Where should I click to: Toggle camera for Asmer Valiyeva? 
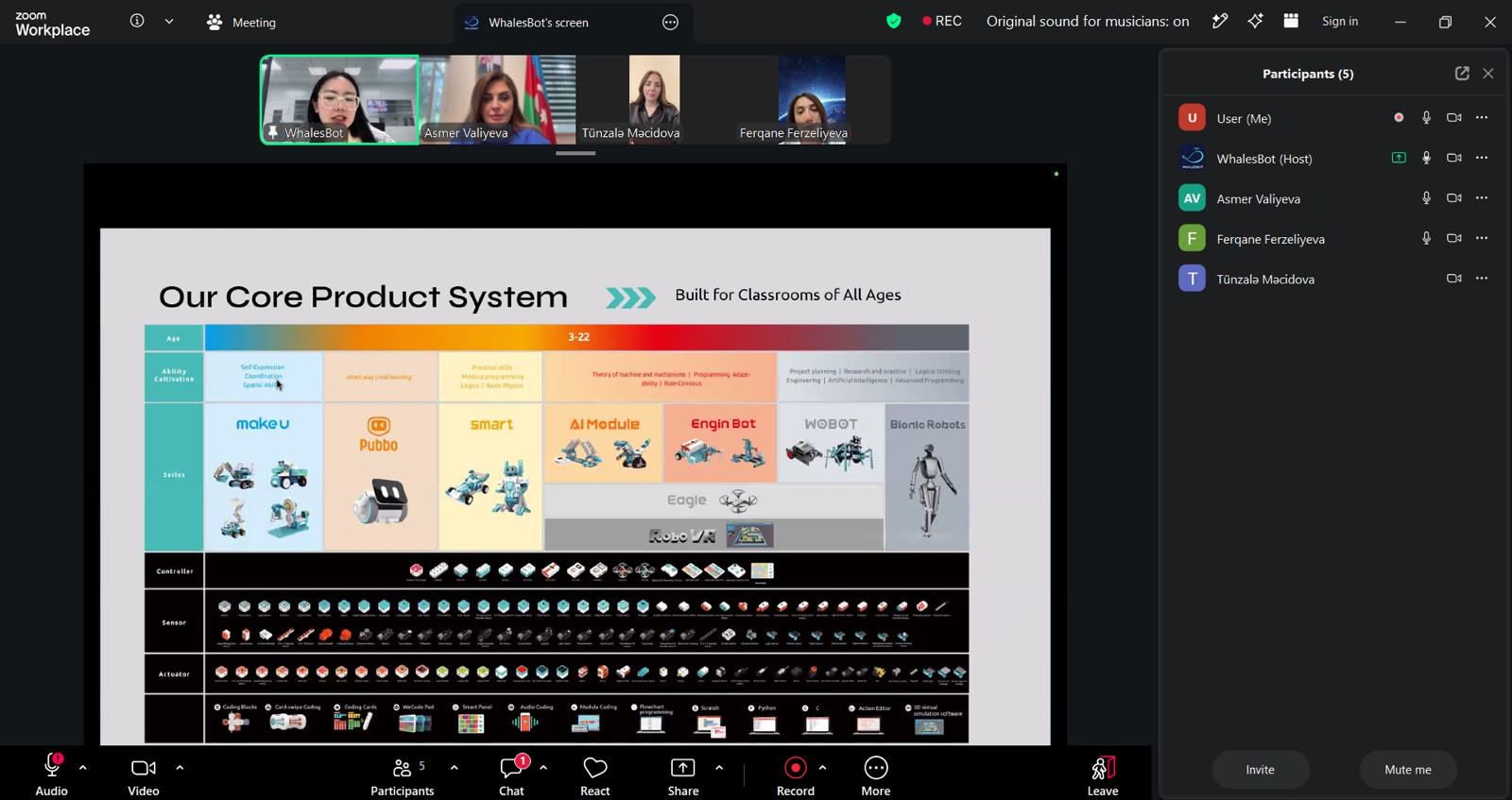1454,198
